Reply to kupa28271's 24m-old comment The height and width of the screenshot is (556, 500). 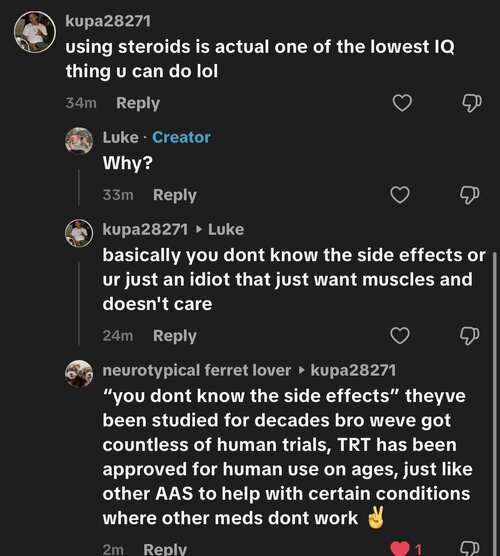click(x=175, y=336)
